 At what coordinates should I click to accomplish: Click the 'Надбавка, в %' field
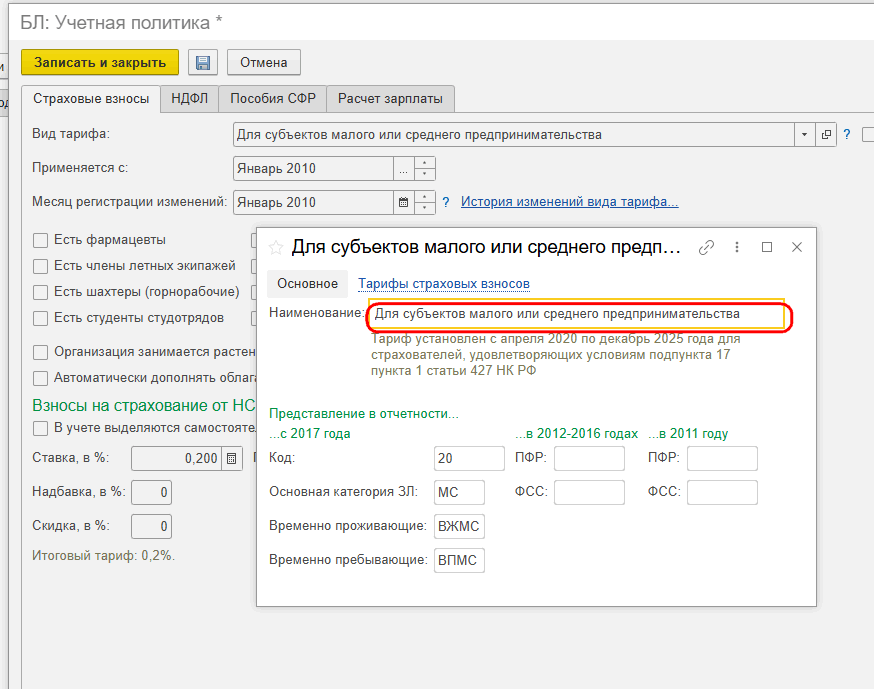(152, 492)
